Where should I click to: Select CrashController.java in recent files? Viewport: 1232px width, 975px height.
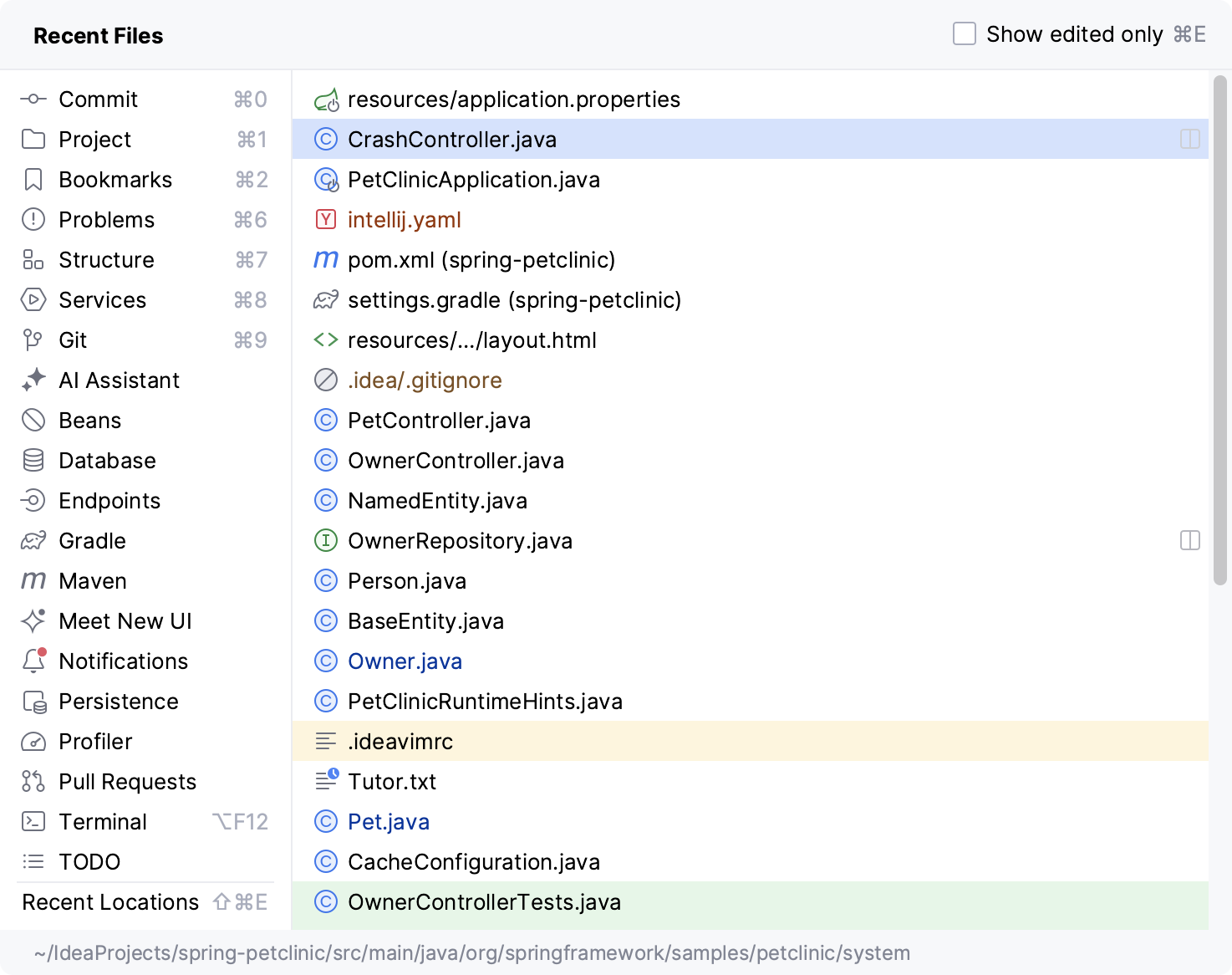(x=750, y=140)
